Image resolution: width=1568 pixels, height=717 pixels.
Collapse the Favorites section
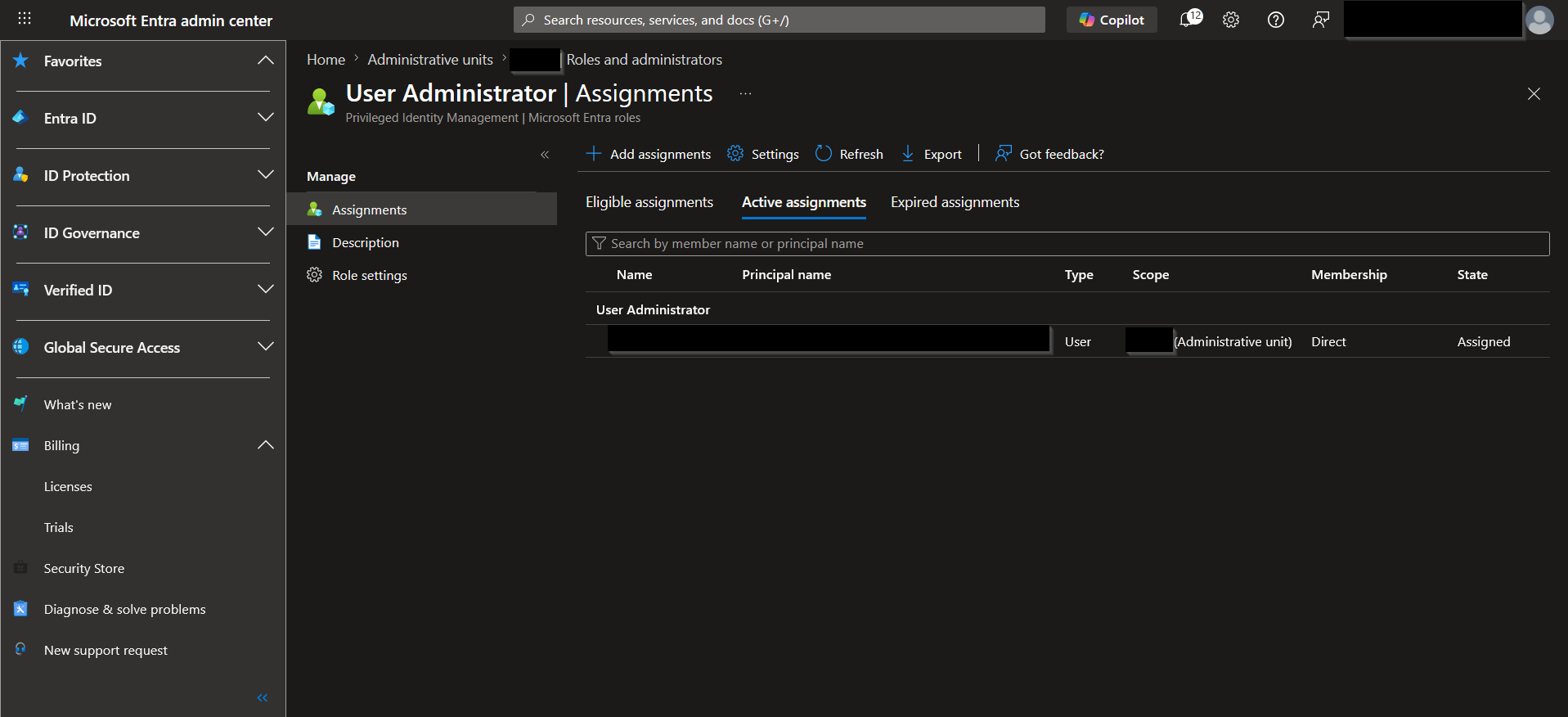(x=265, y=61)
